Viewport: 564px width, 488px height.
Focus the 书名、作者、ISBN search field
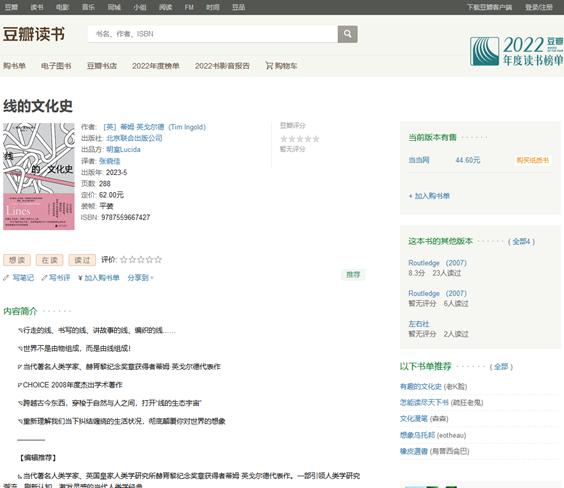point(213,34)
